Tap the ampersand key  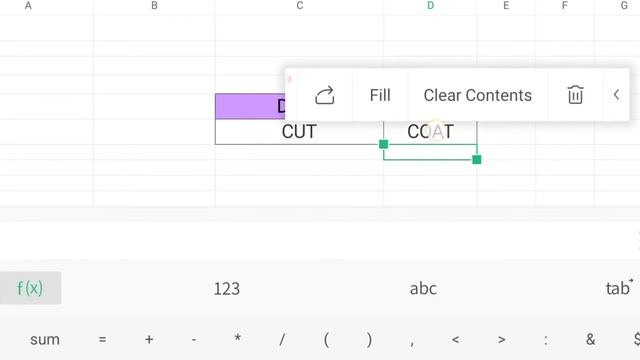[x=590, y=339]
